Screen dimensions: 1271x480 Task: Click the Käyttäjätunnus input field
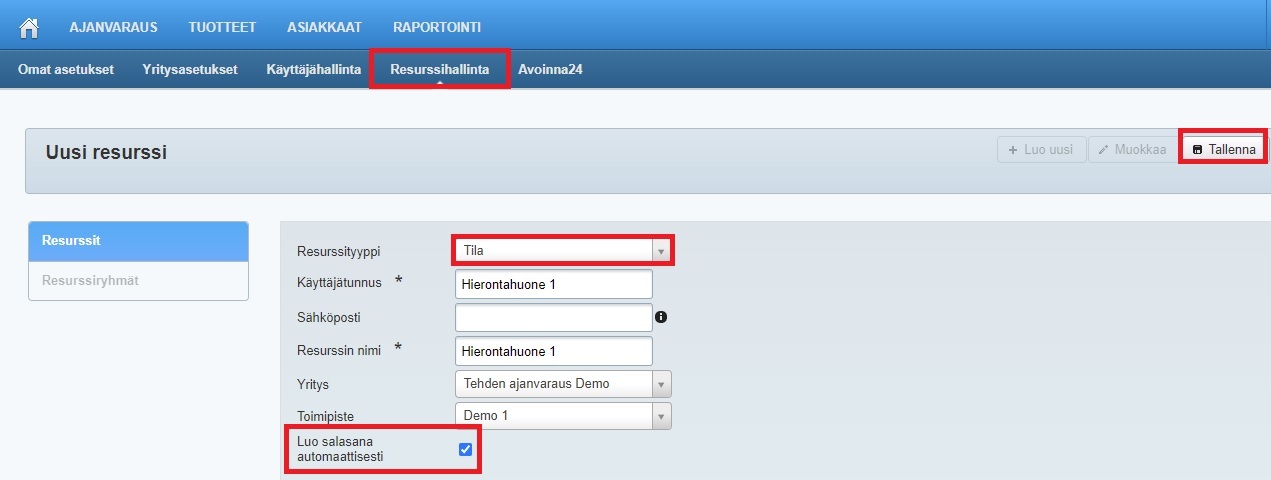553,284
